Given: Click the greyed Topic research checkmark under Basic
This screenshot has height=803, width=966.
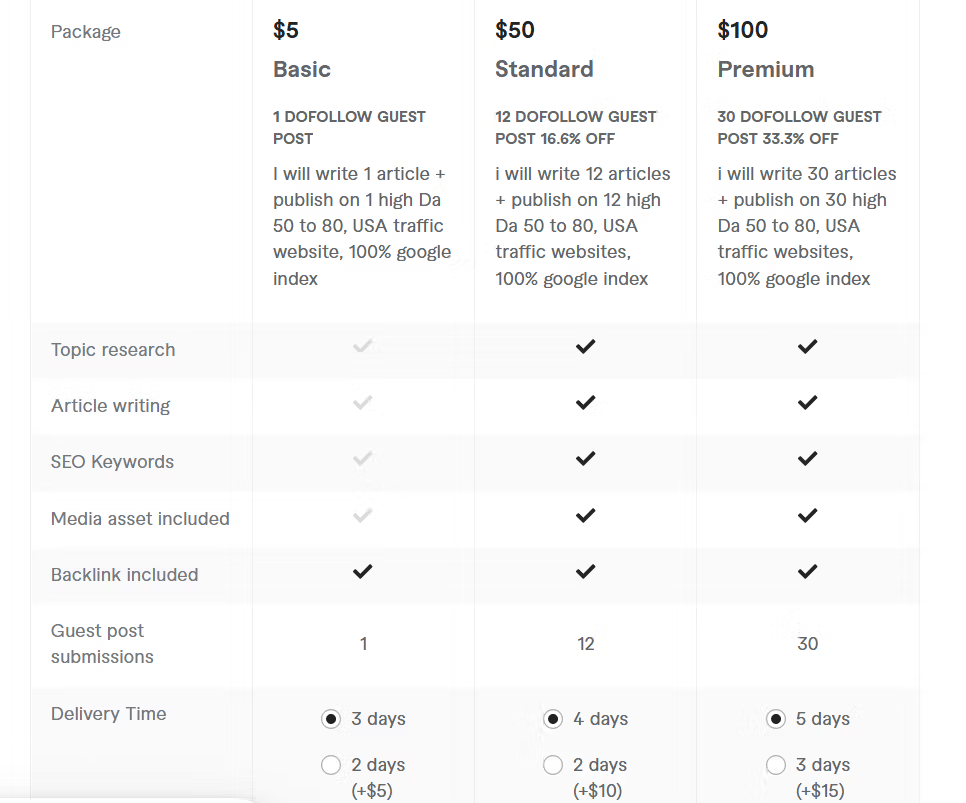Looking at the screenshot, I should click(363, 346).
